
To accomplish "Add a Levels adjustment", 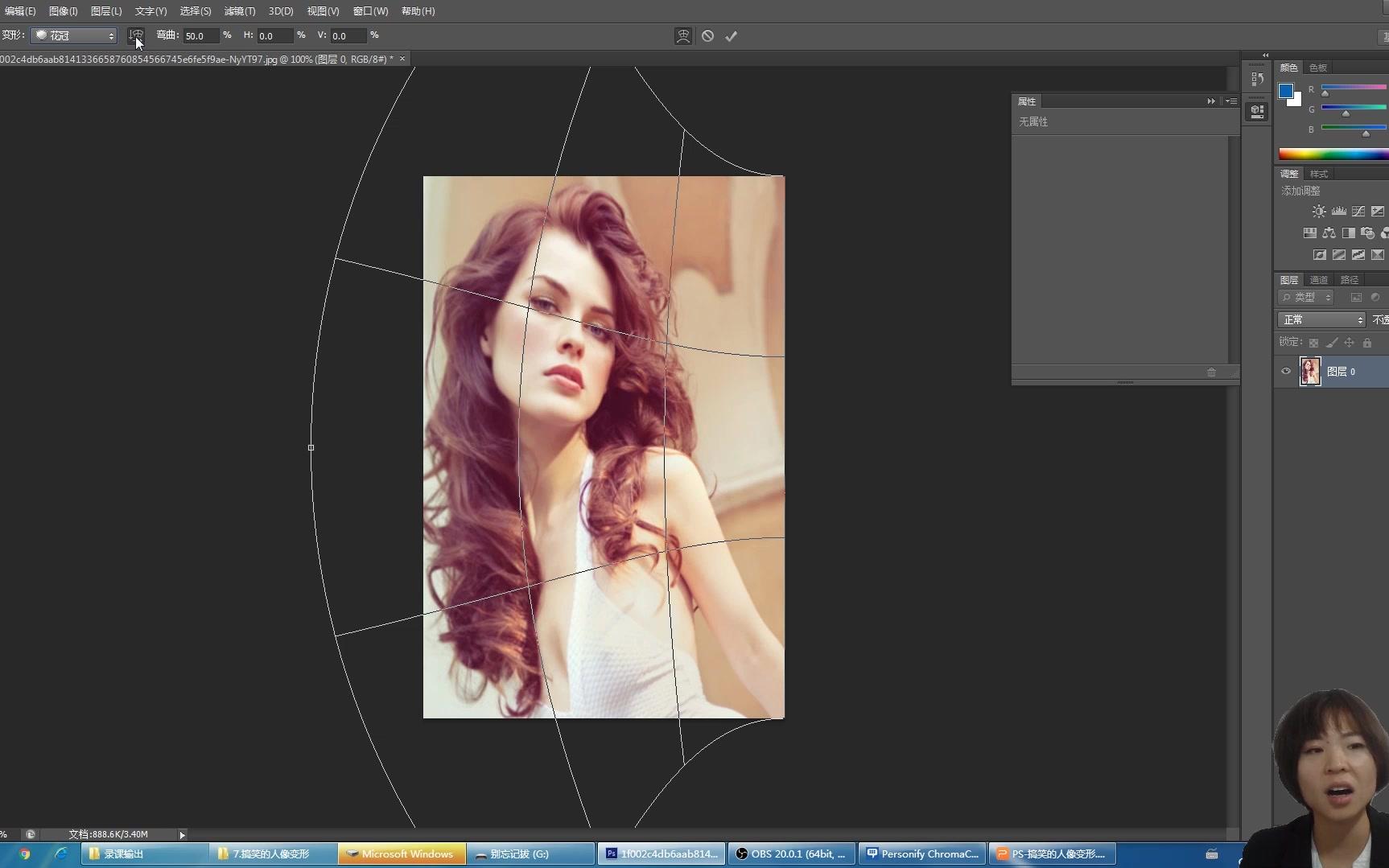I will click(x=1339, y=212).
